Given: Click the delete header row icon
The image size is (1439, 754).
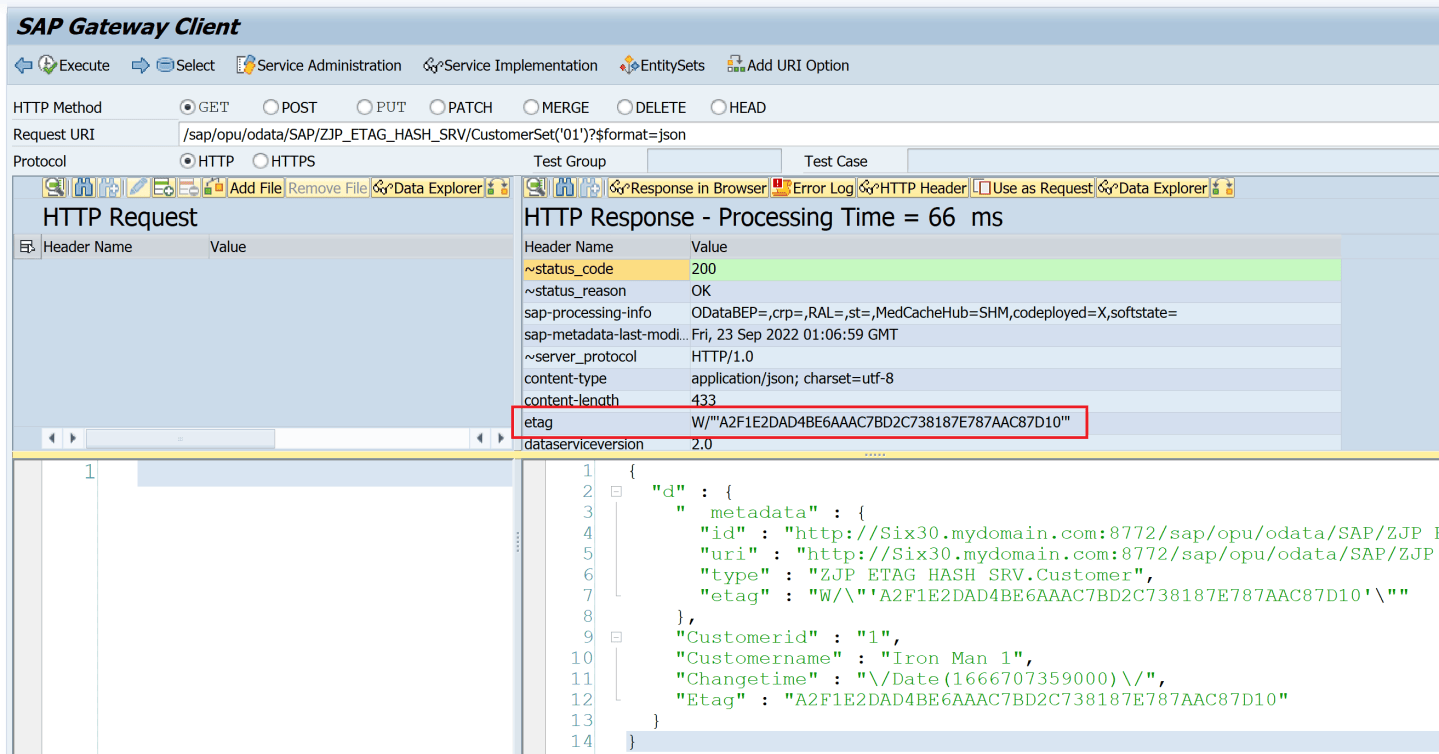Looking at the screenshot, I should click(x=188, y=188).
